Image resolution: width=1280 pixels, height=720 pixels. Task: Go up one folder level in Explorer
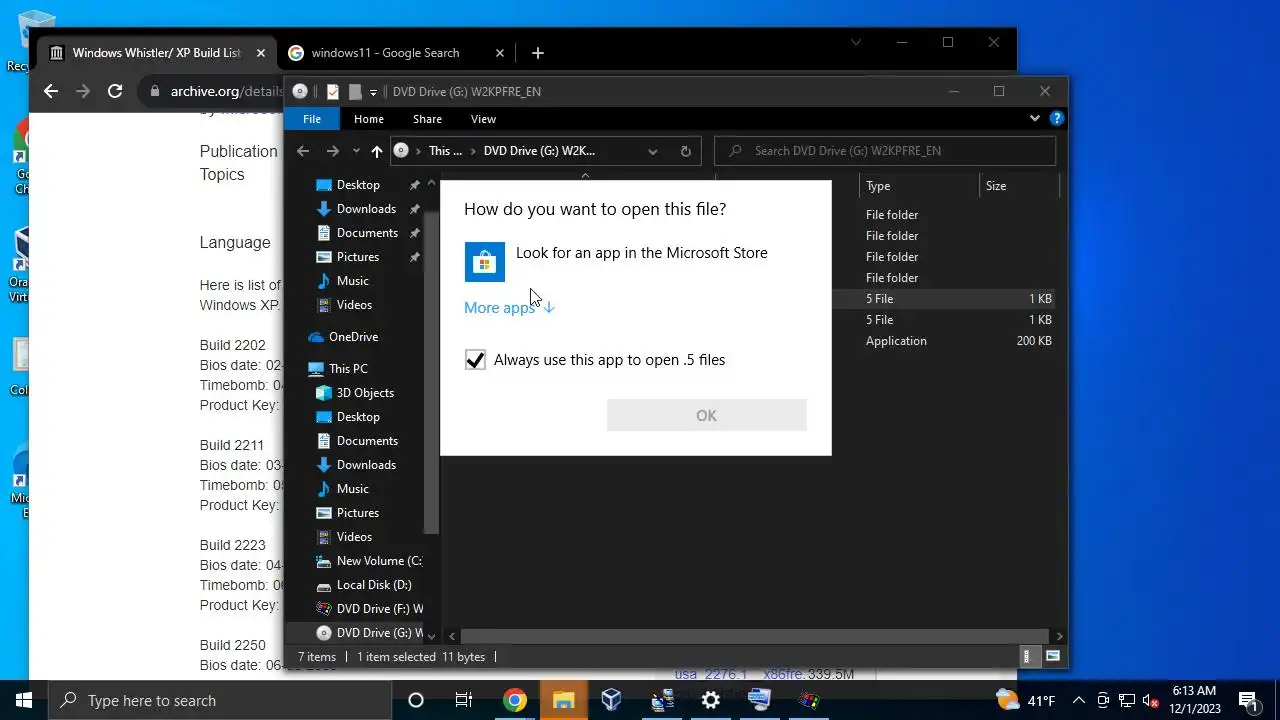[x=376, y=151]
